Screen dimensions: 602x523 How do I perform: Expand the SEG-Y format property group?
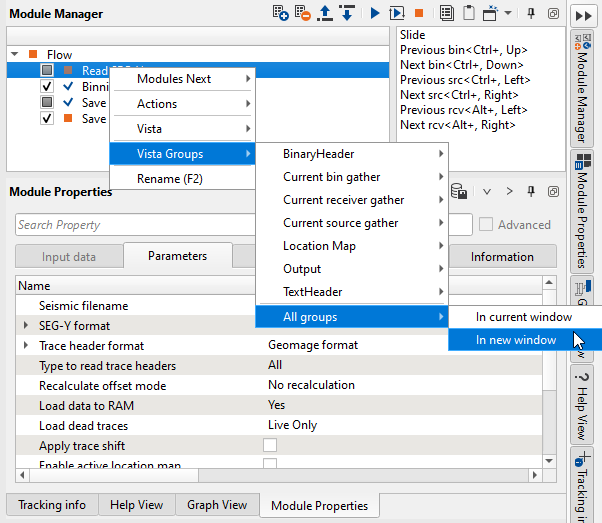tap(26, 326)
